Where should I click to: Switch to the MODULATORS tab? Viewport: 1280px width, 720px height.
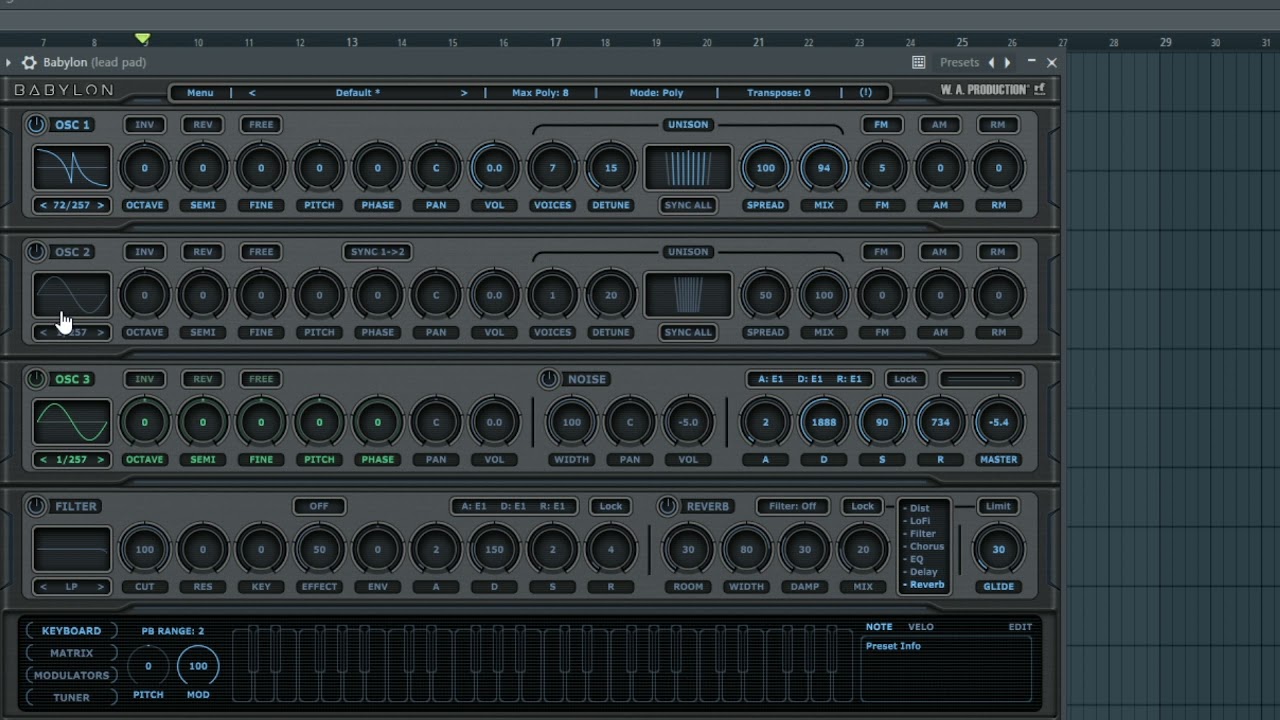[x=71, y=675]
